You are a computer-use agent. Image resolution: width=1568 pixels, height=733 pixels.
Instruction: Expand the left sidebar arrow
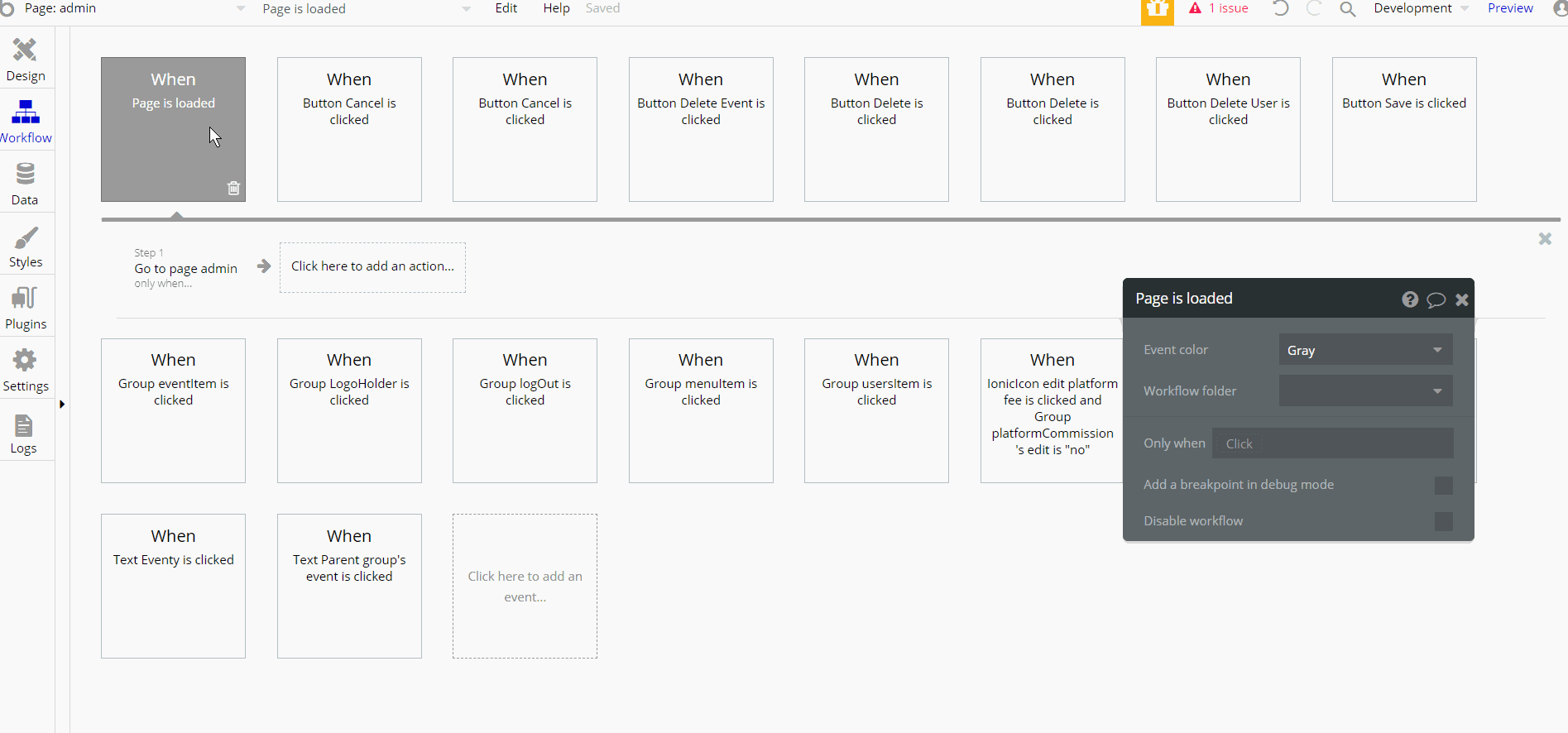[62, 405]
